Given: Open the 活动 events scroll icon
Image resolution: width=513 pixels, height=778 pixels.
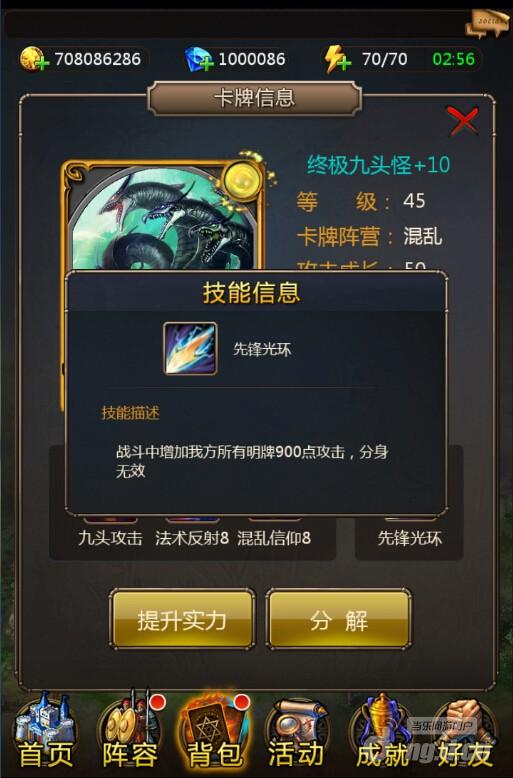Looking at the screenshot, I should coord(297,729).
